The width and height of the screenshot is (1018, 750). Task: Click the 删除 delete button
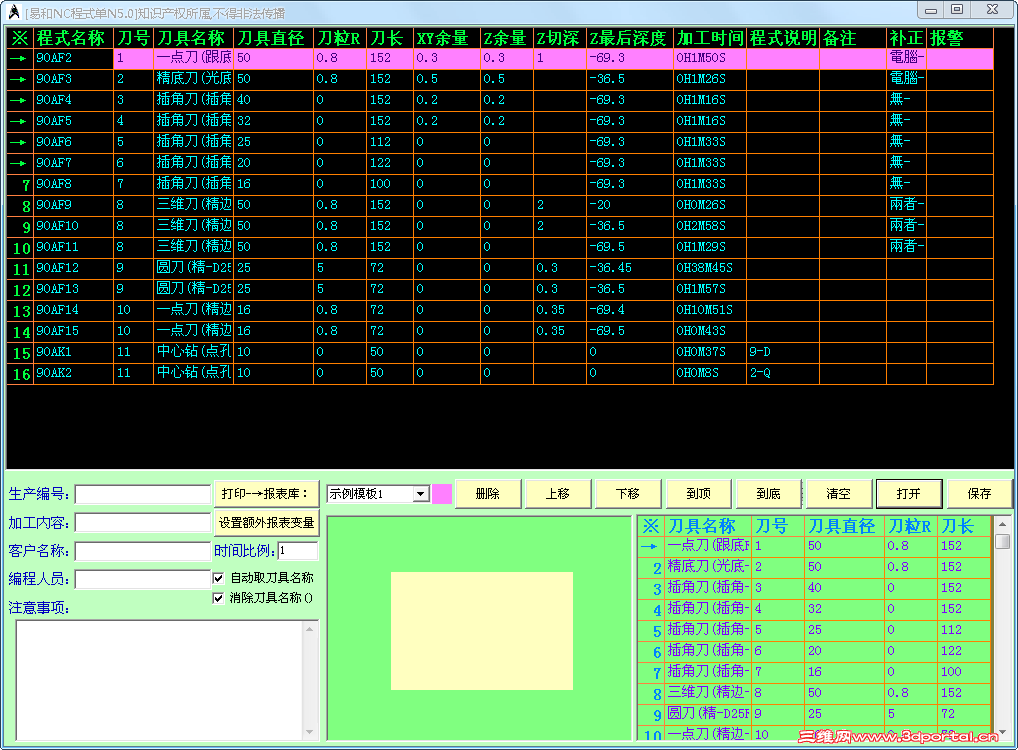(x=488, y=494)
